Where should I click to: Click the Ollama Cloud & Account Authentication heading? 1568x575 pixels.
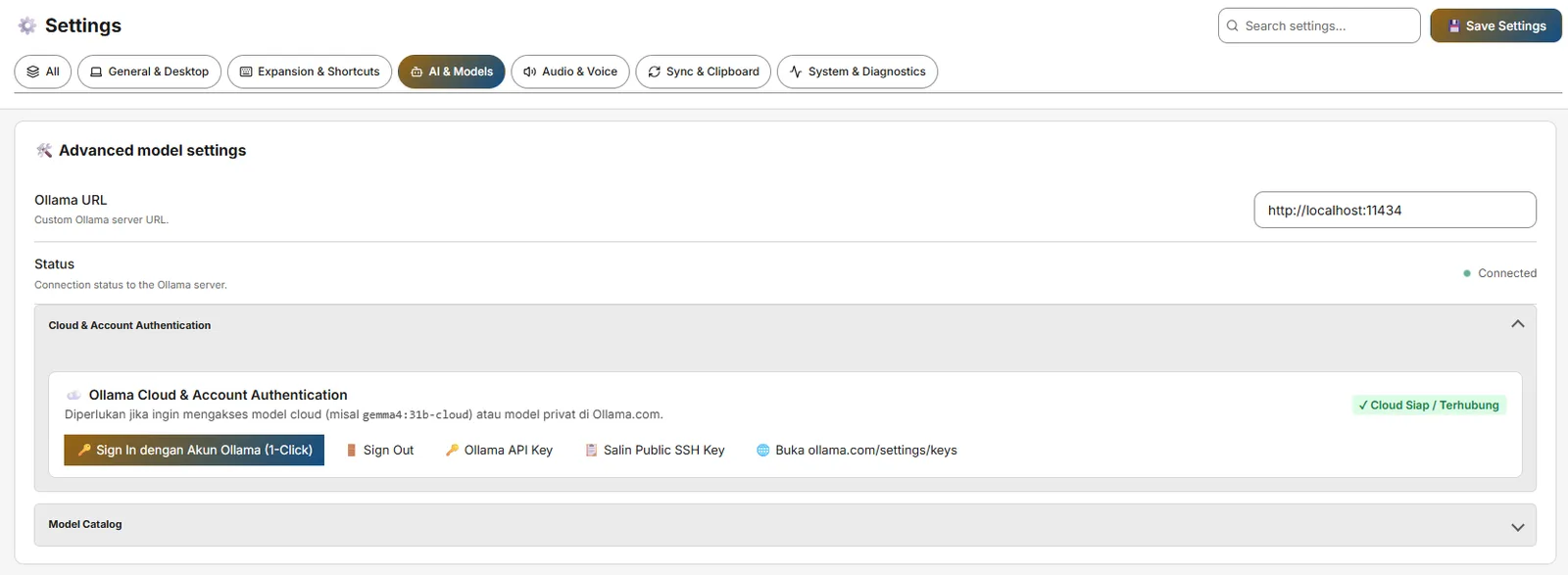pyautogui.click(x=218, y=395)
